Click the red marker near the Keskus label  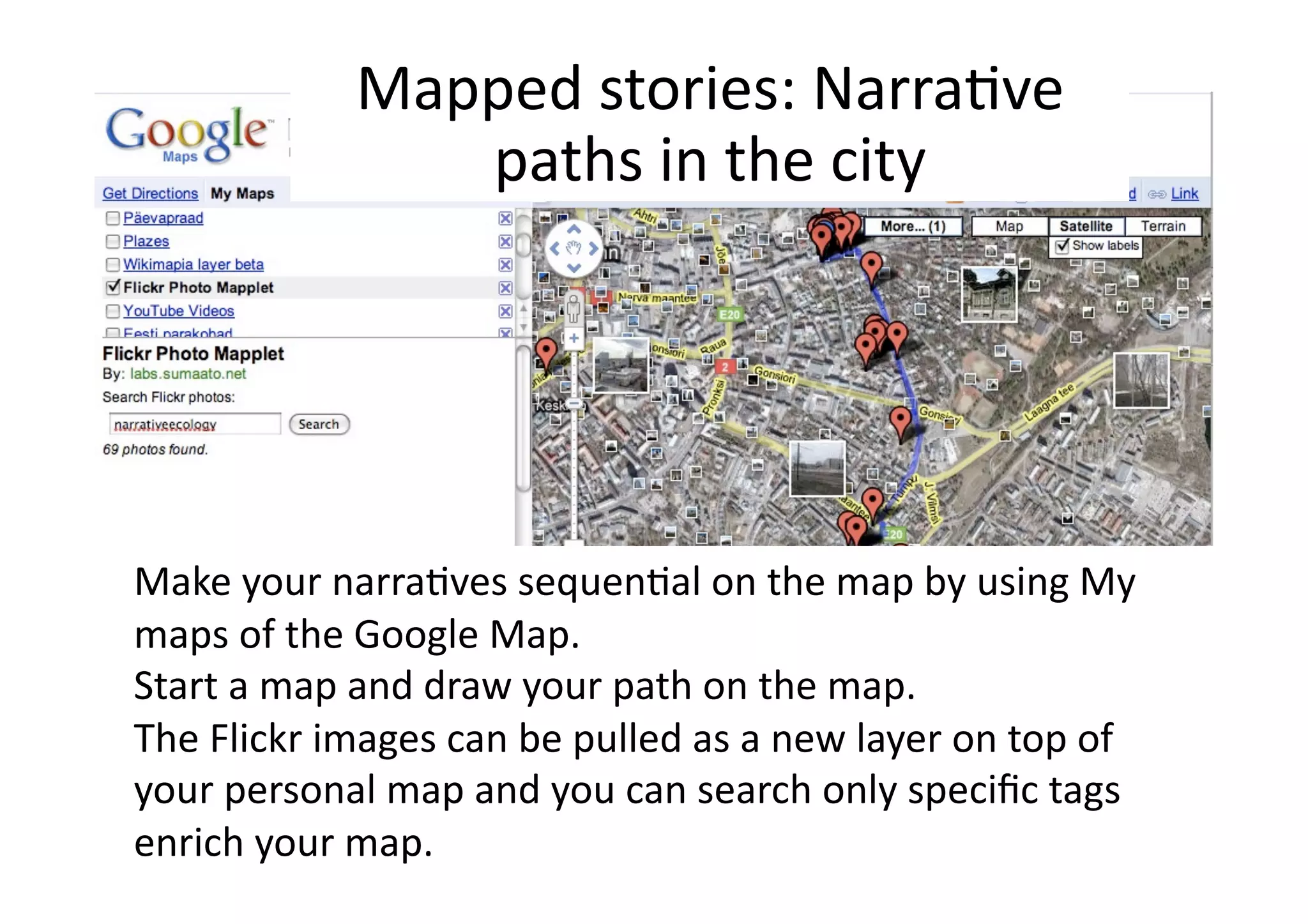click(546, 354)
